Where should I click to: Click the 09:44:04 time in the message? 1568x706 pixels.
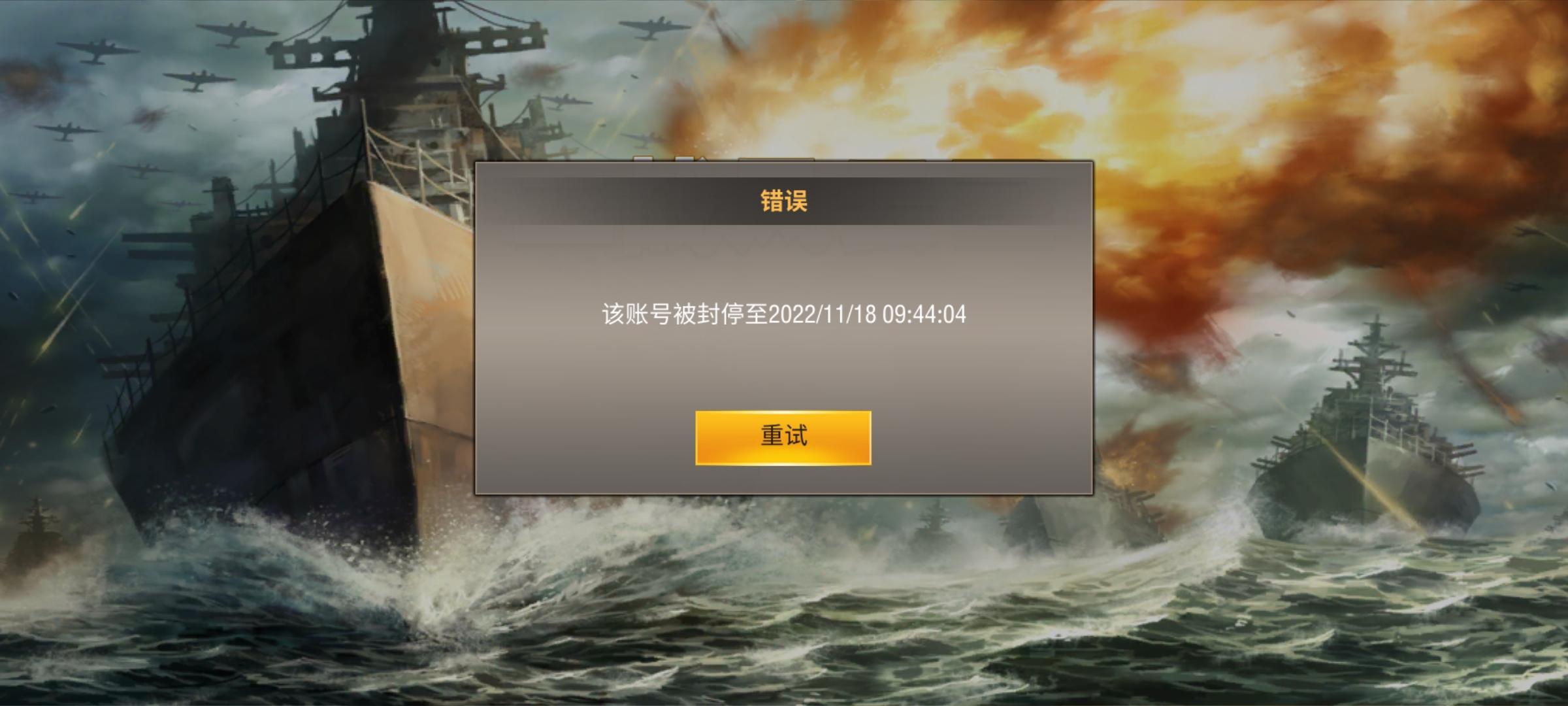tap(924, 314)
